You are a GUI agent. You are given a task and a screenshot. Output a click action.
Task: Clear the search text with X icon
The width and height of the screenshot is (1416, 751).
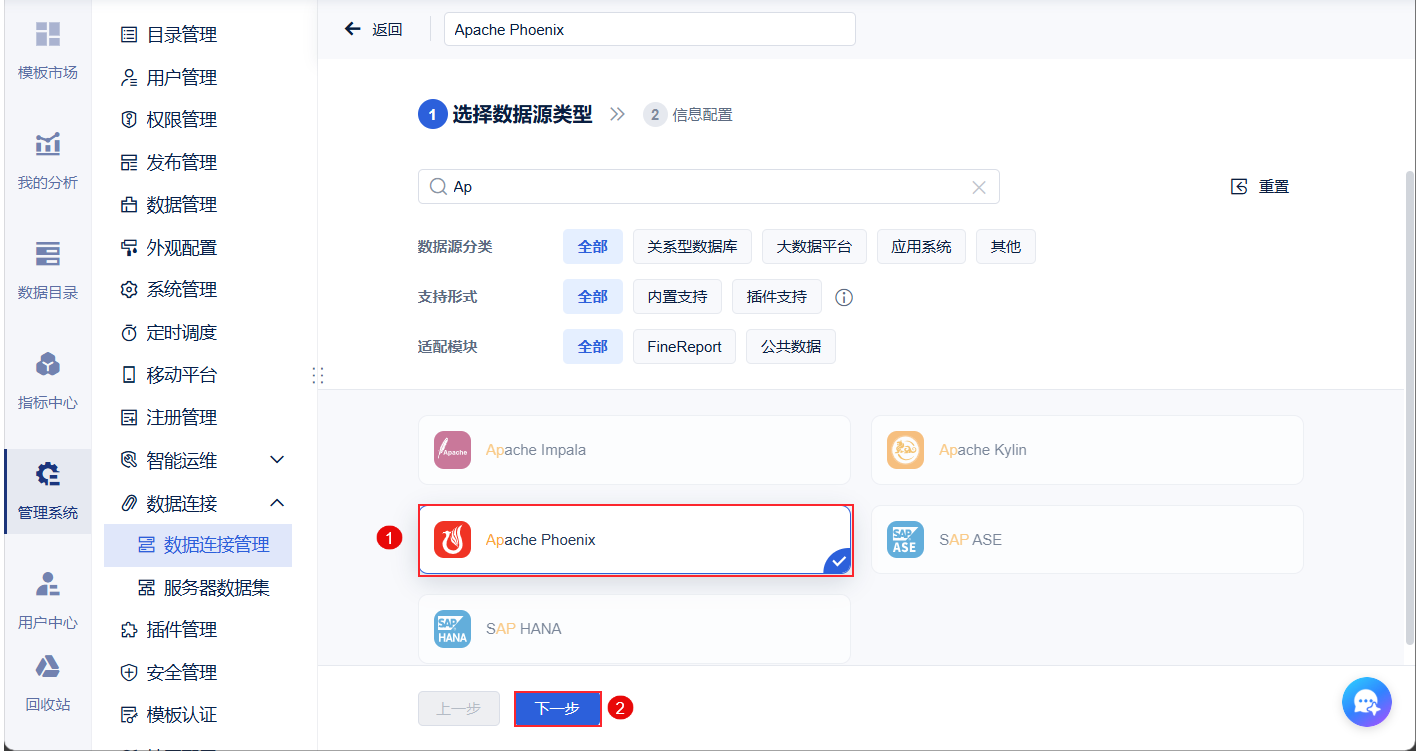(x=979, y=187)
